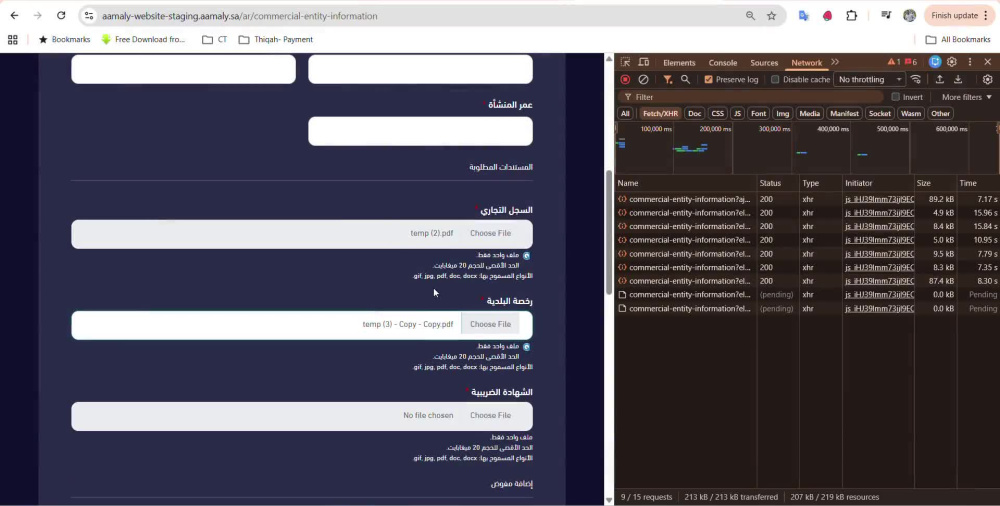The width and height of the screenshot is (1000, 506).
Task: Toggle the JS filter chip
Action: tap(737, 114)
